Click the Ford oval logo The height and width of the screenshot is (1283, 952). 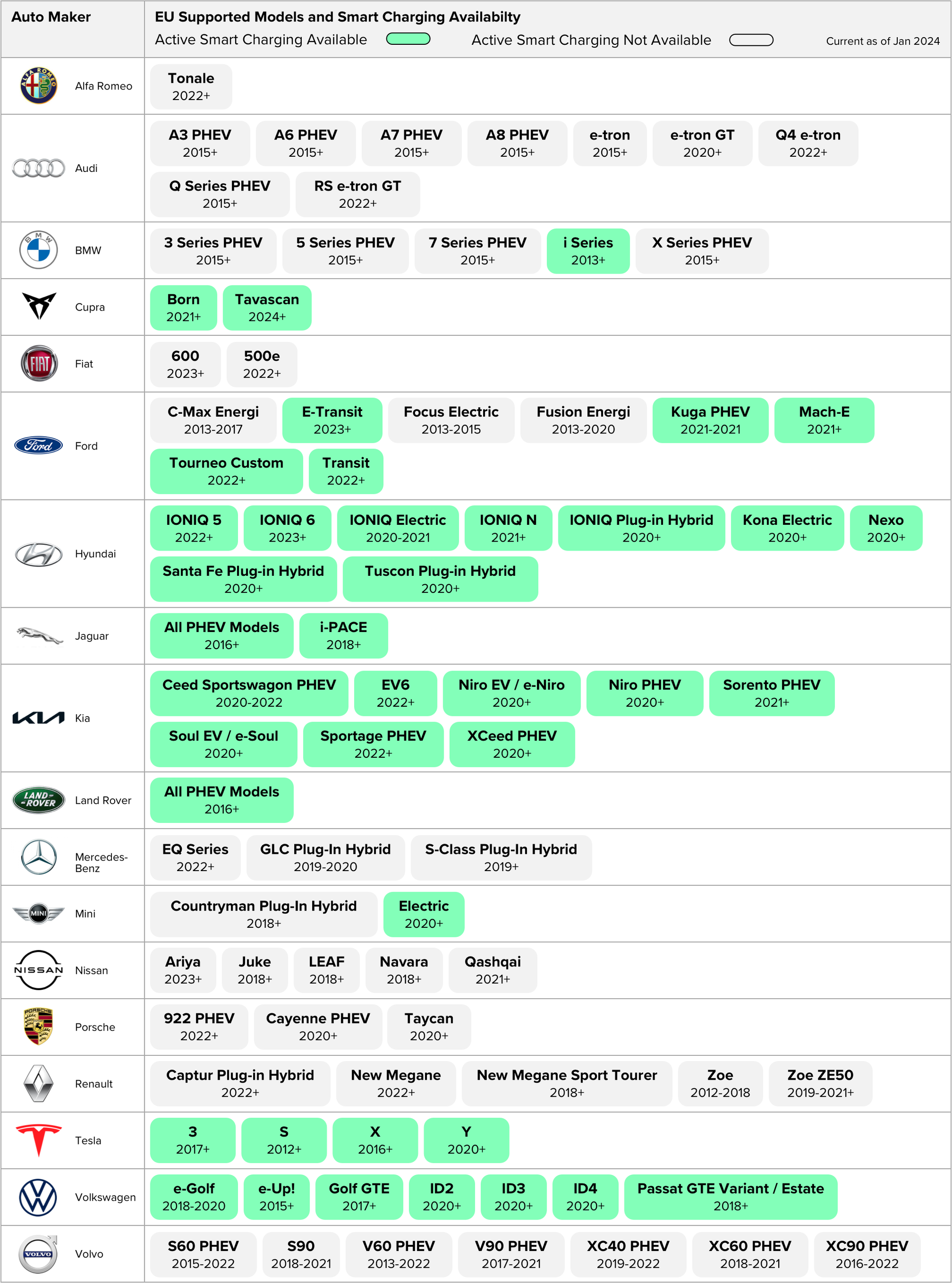(x=39, y=445)
